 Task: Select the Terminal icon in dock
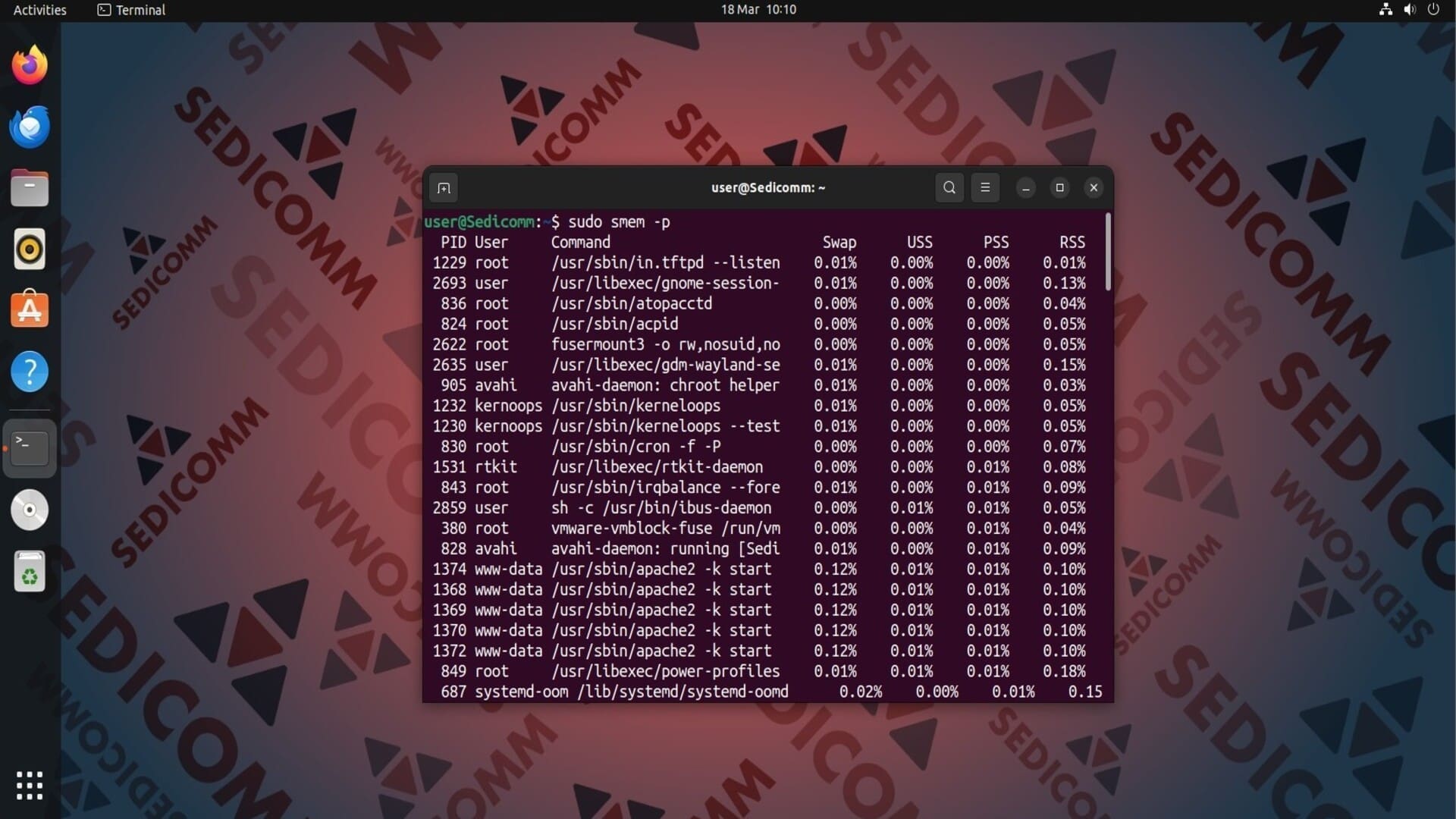click(30, 448)
